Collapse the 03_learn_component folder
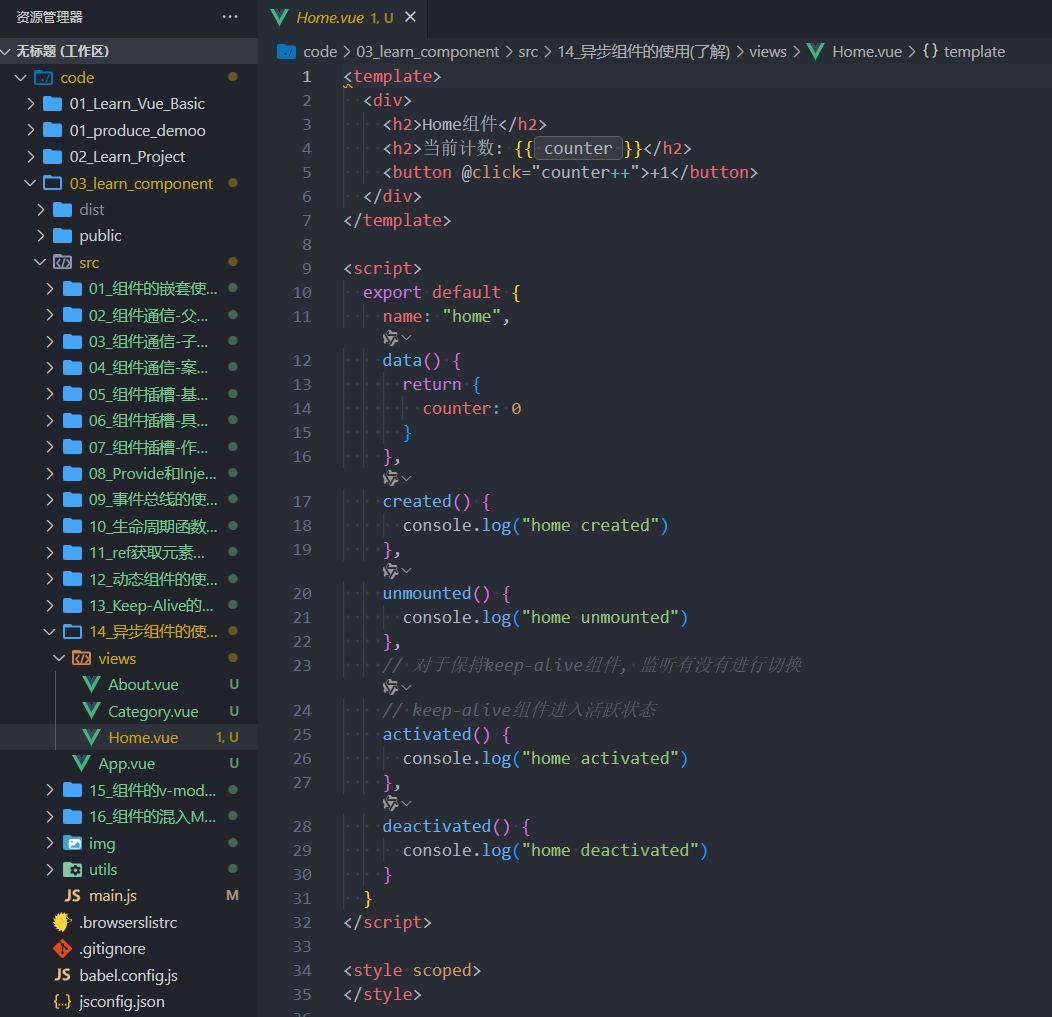This screenshot has height=1017, width=1052. 30,183
